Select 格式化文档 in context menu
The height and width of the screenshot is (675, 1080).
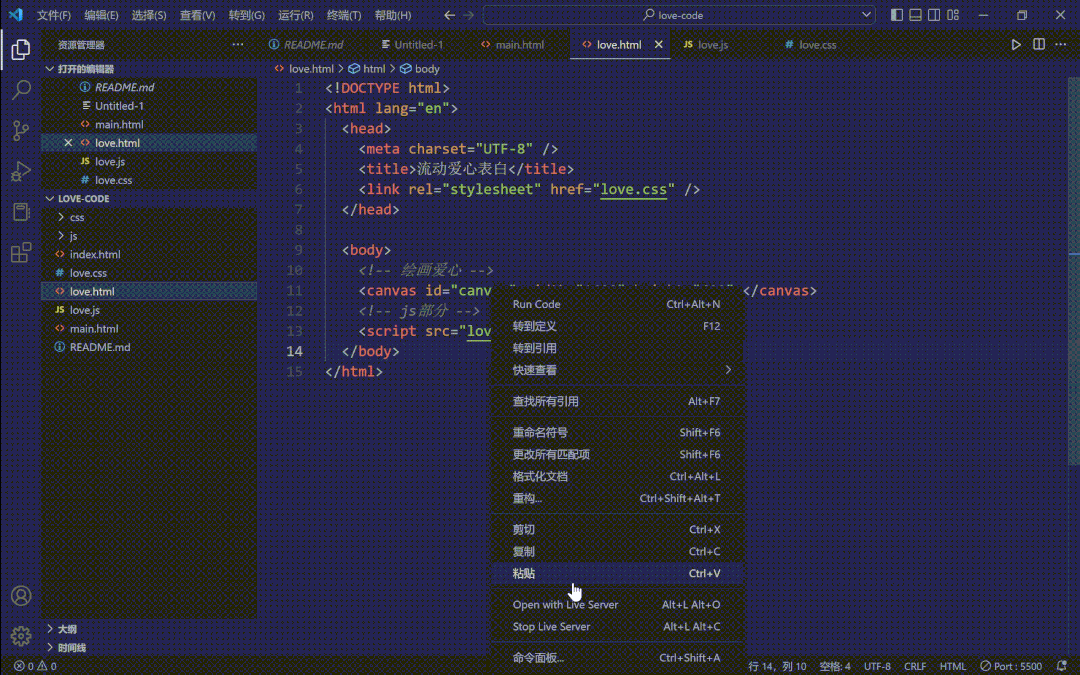click(x=617, y=476)
